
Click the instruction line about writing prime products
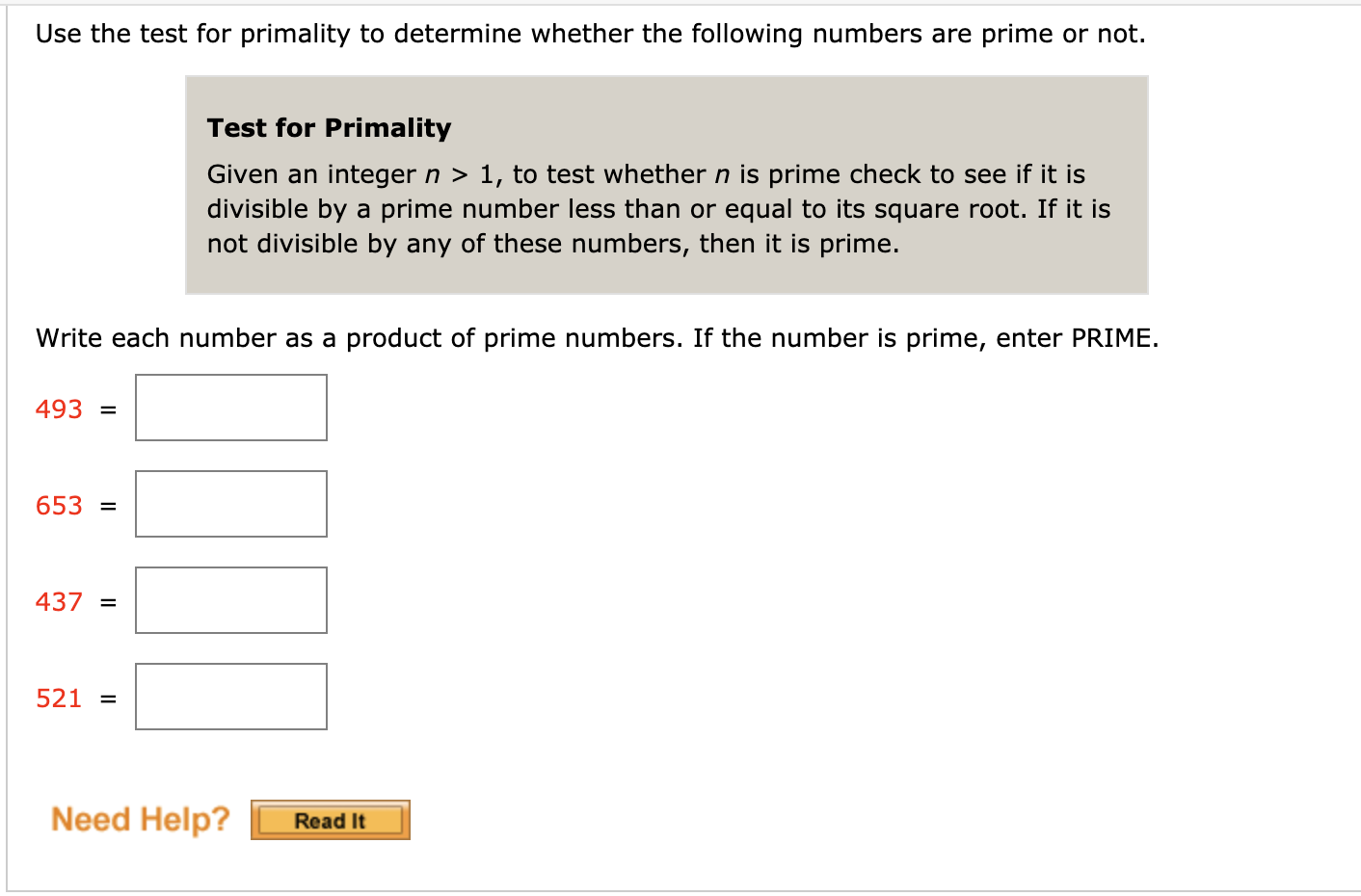[598, 337]
